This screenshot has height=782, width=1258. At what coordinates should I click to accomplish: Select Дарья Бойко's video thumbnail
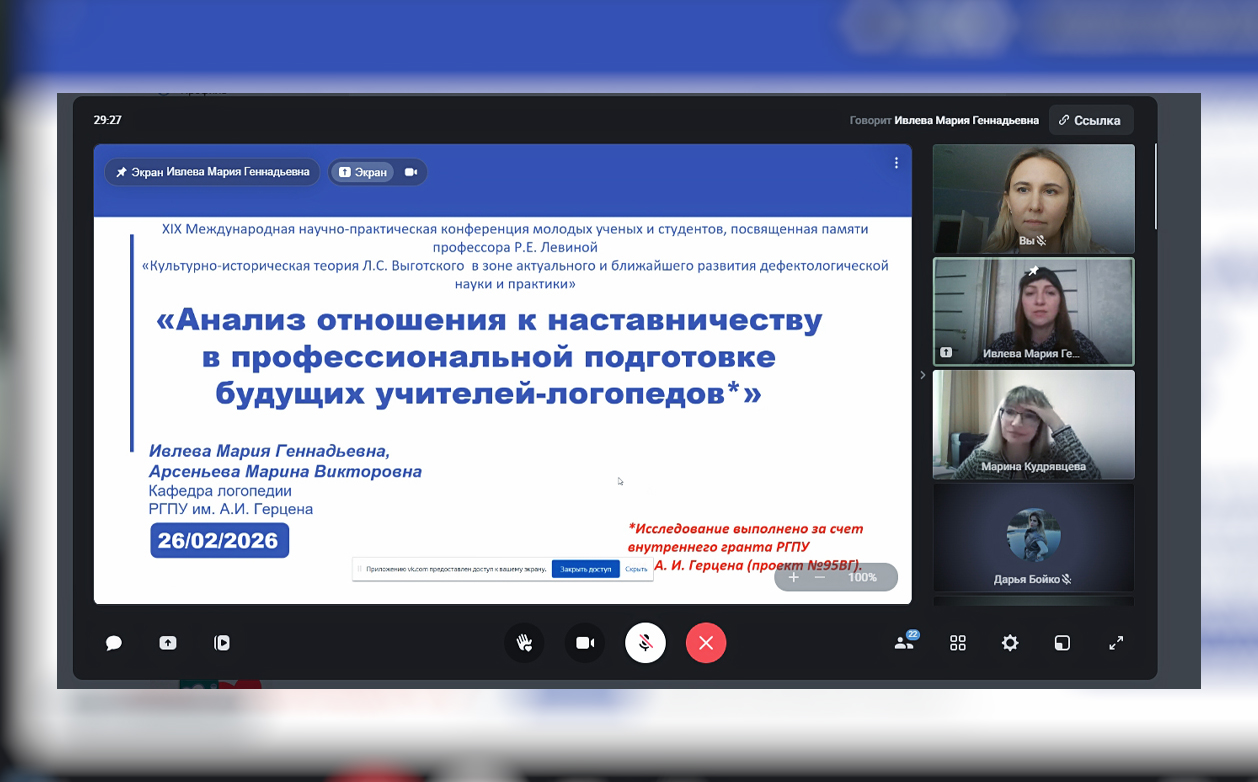point(1033,537)
